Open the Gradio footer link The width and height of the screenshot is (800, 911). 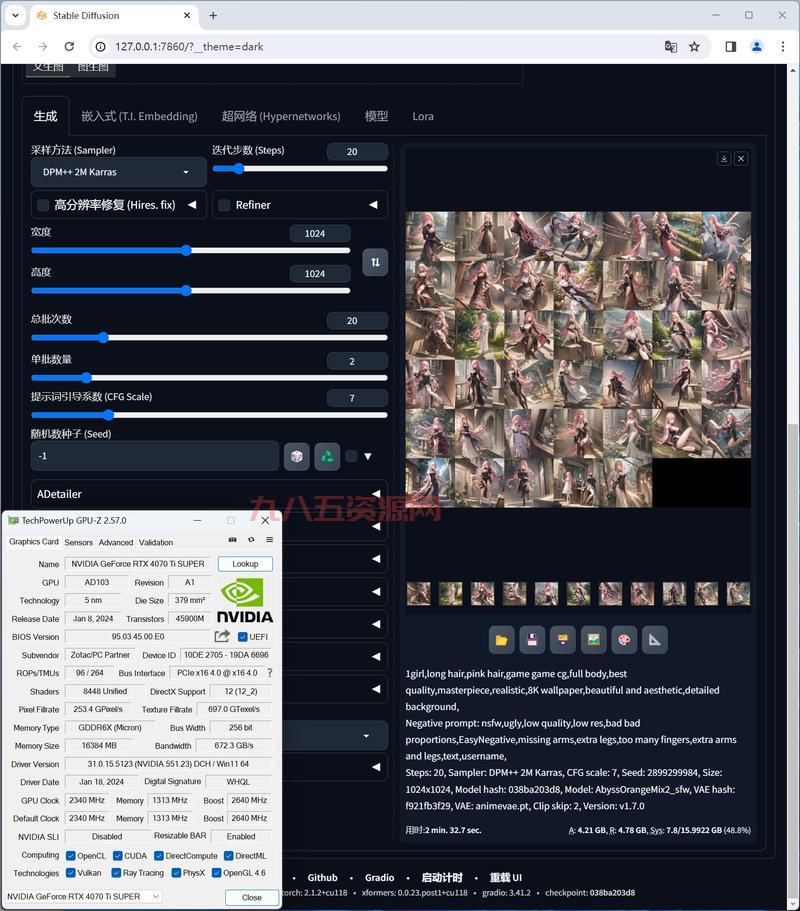[x=379, y=877]
